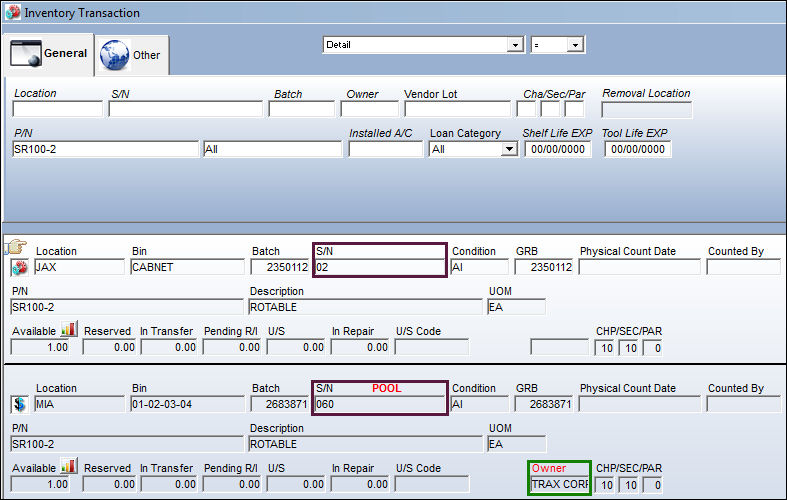
Task: Click the window icon on the General tab
Action: 26,53
